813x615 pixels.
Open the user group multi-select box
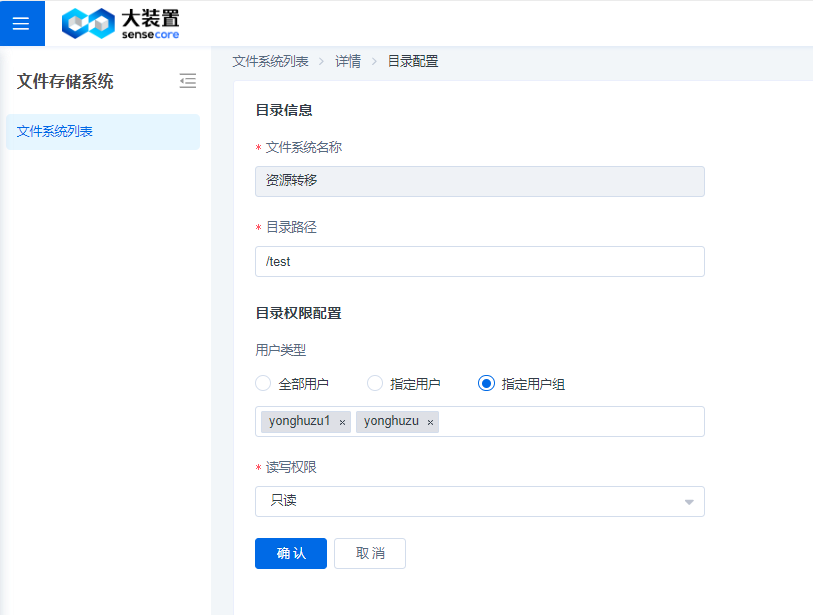pyautogui.click(x=570, y=422)
